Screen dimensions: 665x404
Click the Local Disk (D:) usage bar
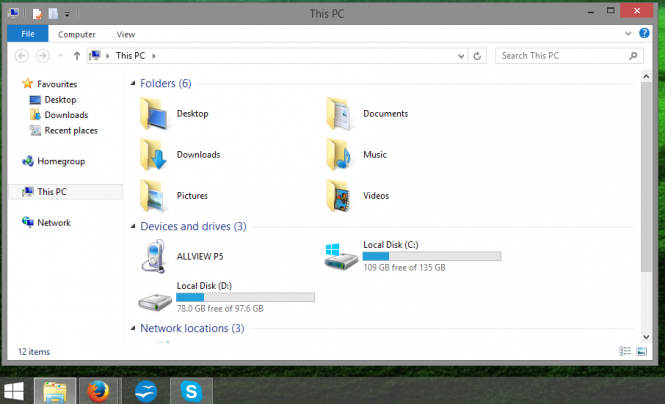(x=245, y=297)
